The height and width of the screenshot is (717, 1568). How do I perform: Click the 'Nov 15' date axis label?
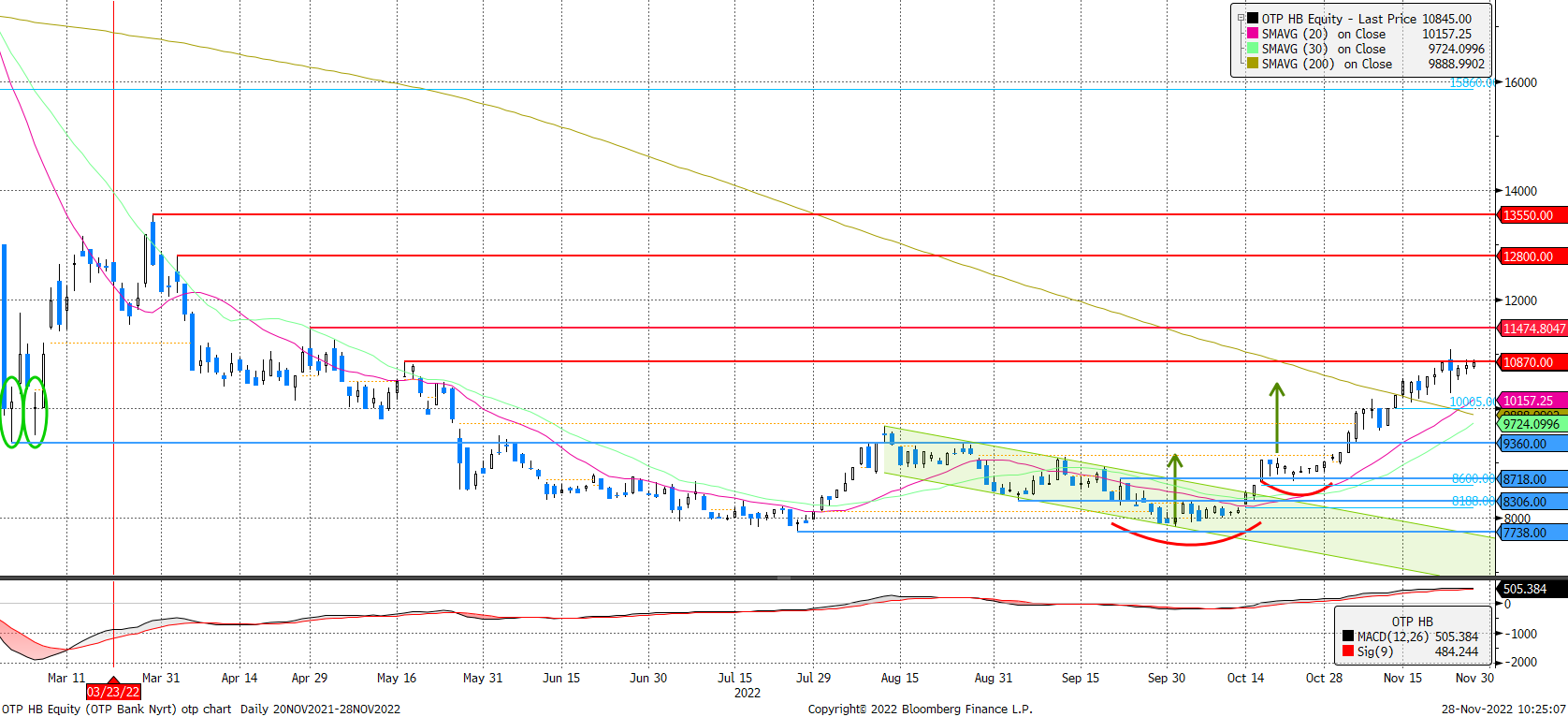[x=1402, y=678]
